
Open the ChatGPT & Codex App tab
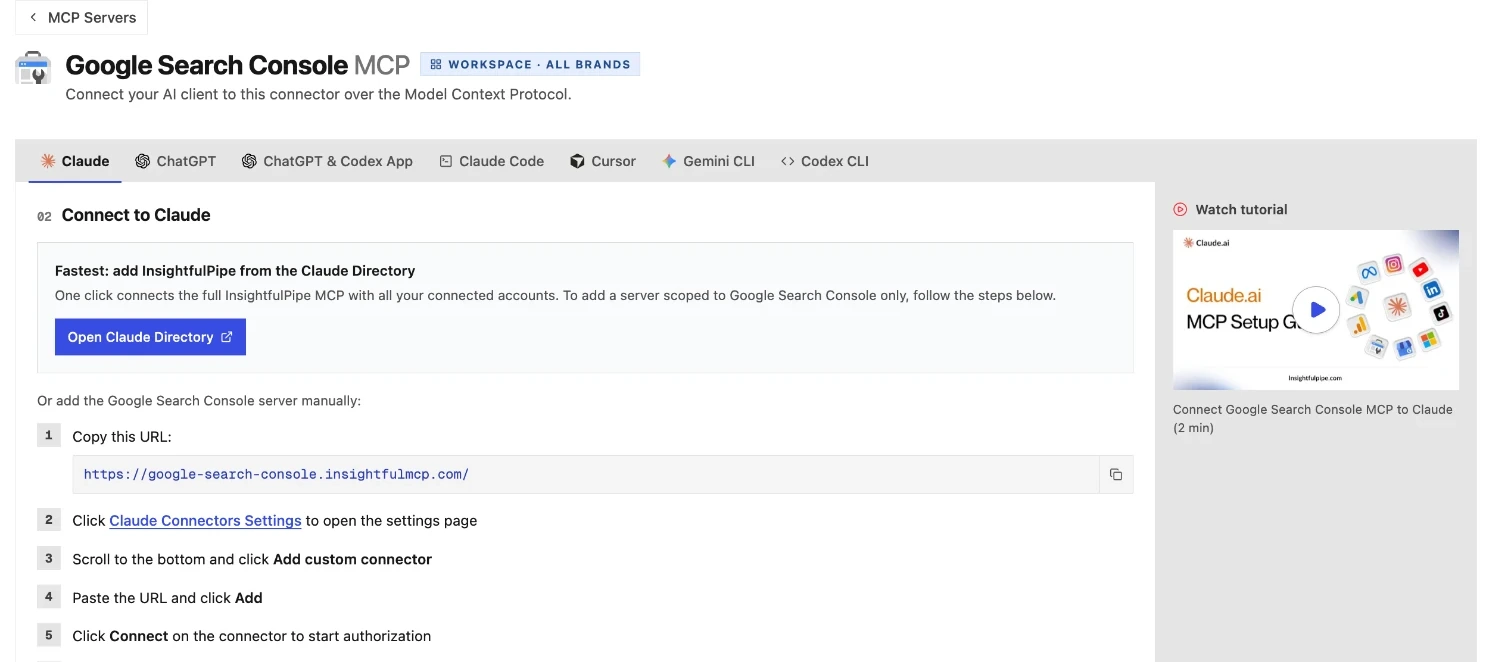(x=327, y=161)
